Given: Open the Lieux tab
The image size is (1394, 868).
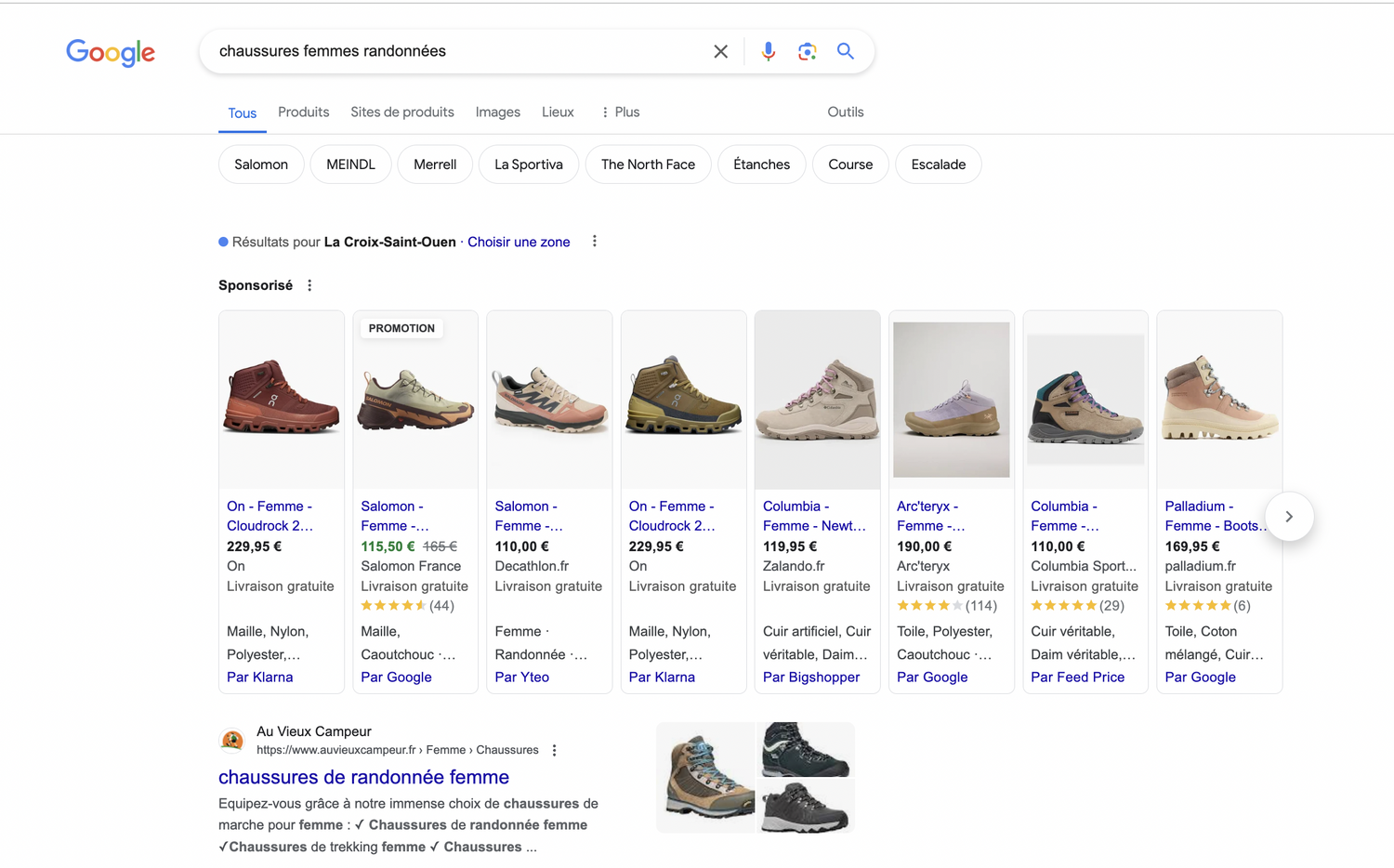Looking at the screenshot, I should point(558,112).
